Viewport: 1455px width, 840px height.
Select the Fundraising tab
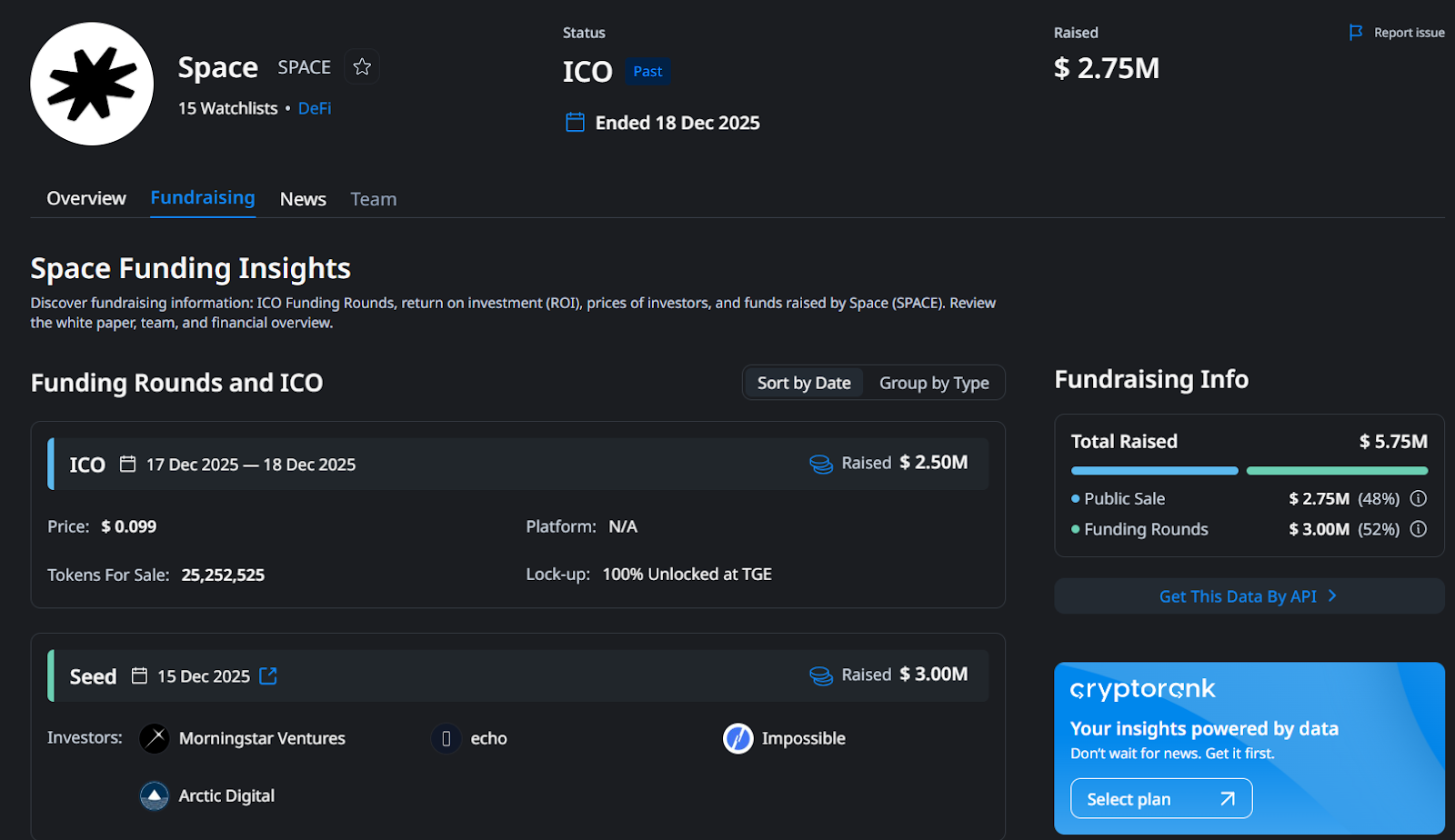point(203,198)
